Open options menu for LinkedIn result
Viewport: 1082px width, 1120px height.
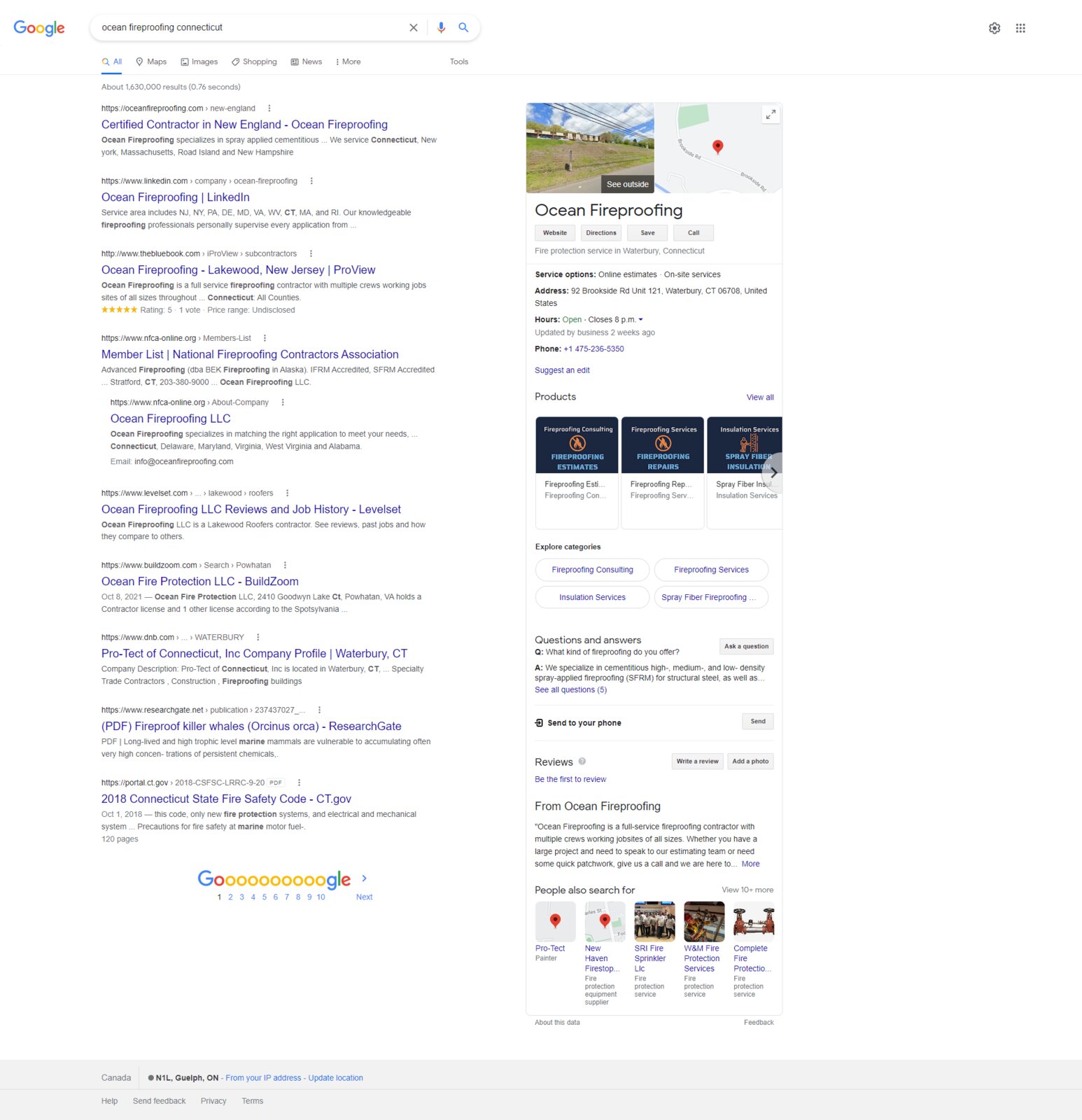coord(311,181)
